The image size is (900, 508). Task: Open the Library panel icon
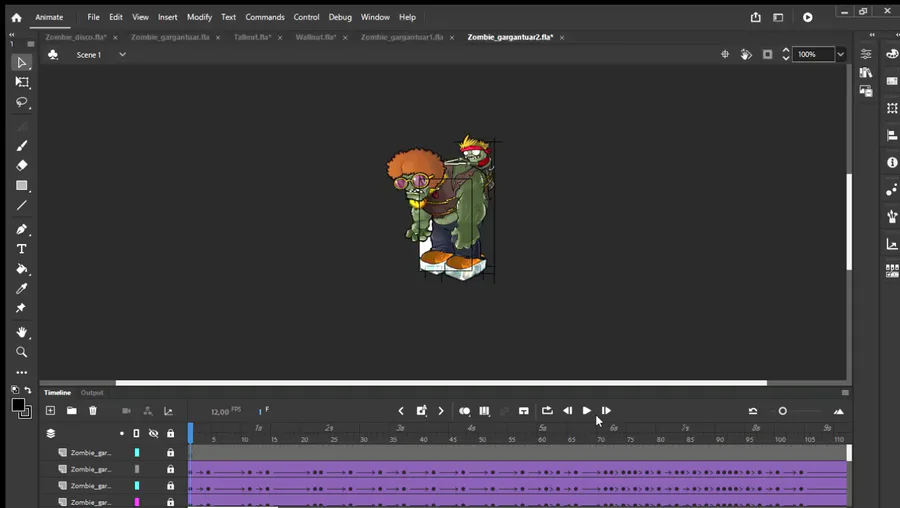(866, 72)
